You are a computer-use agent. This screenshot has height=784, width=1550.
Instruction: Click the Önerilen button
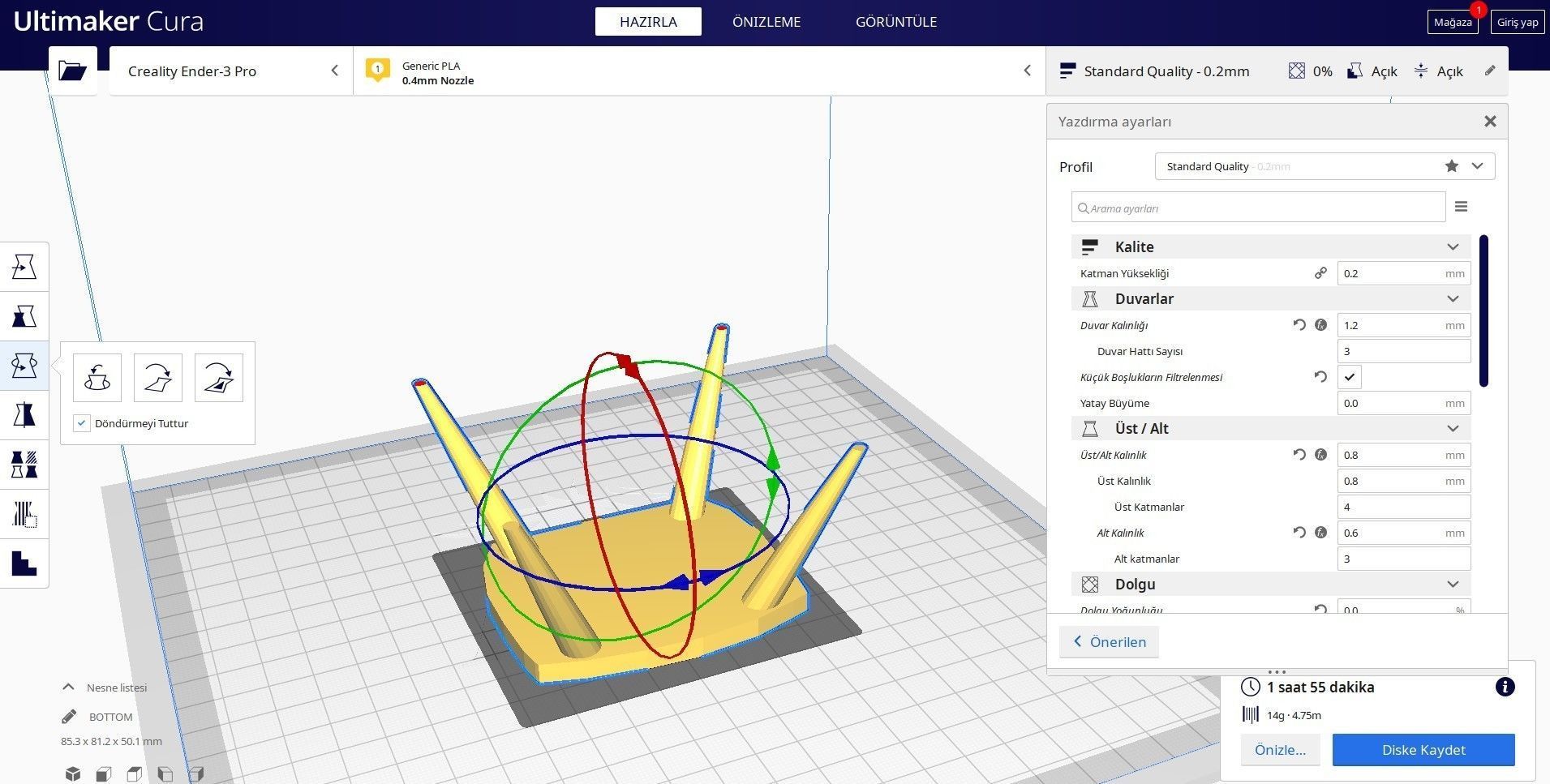click(x=1109, y=641)
